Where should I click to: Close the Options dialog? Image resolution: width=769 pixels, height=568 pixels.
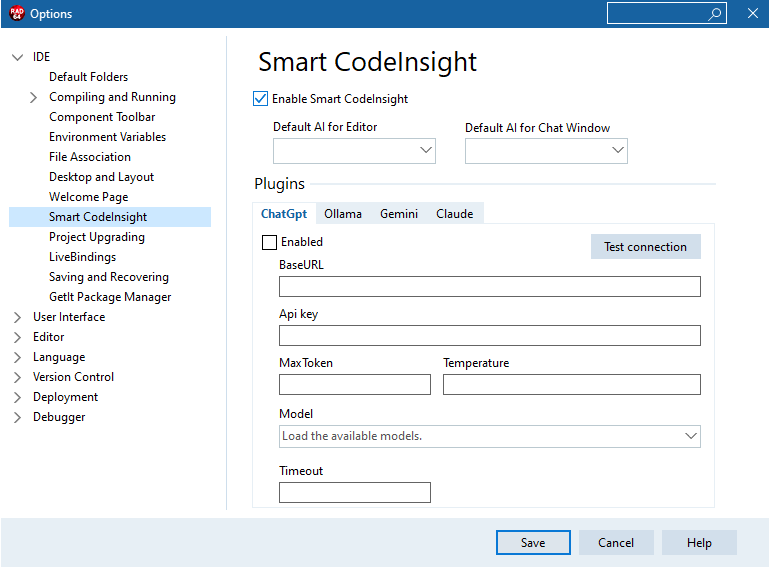[x=753, y=13]
